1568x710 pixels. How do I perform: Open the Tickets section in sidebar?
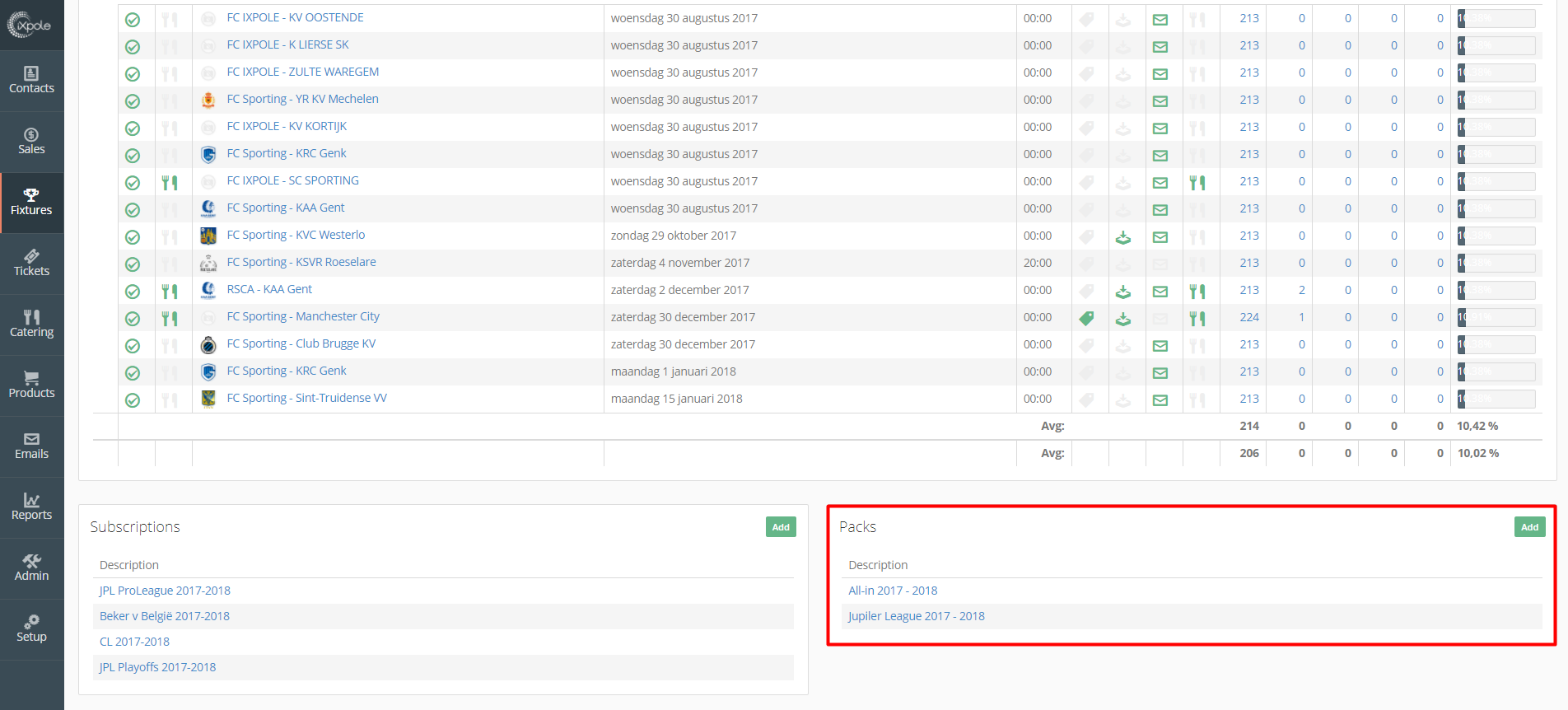coord(31,264)
